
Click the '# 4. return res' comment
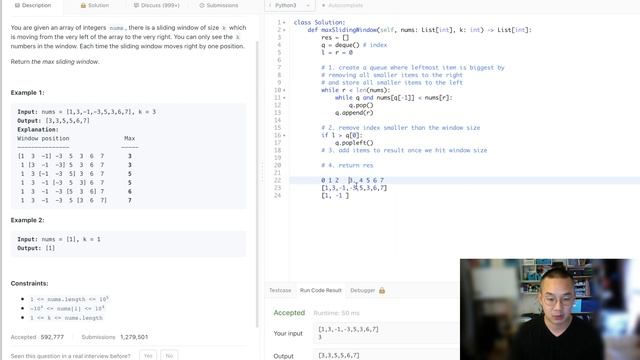[x=347, y=165]
